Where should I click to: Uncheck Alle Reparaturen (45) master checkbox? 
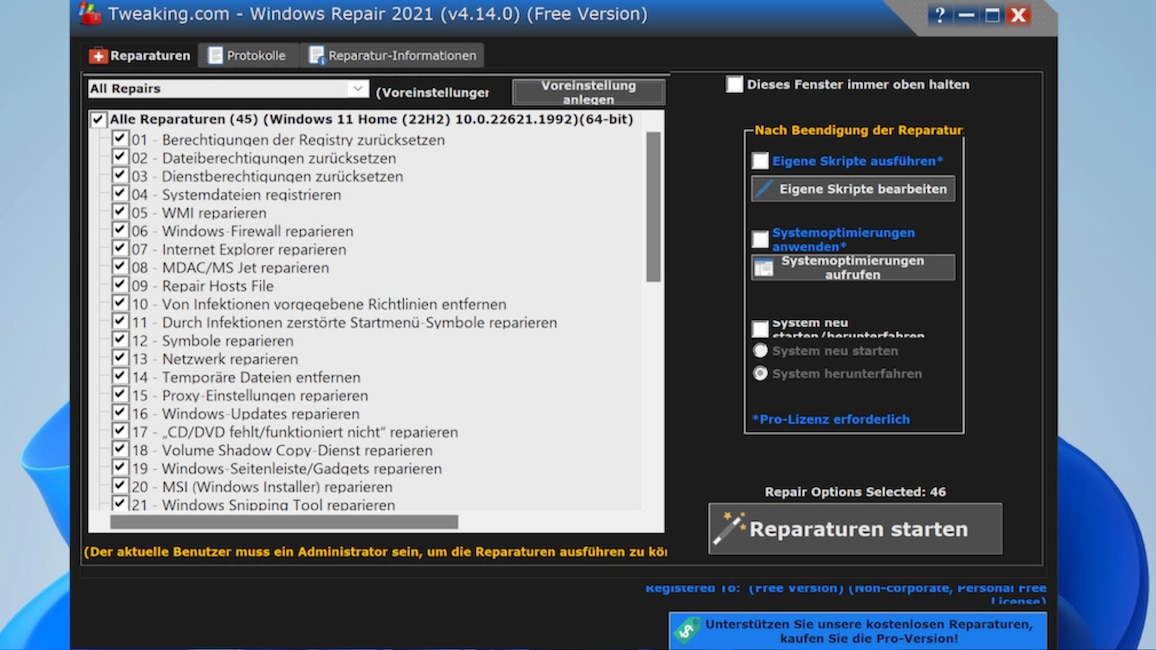click(x=98, y=119)
